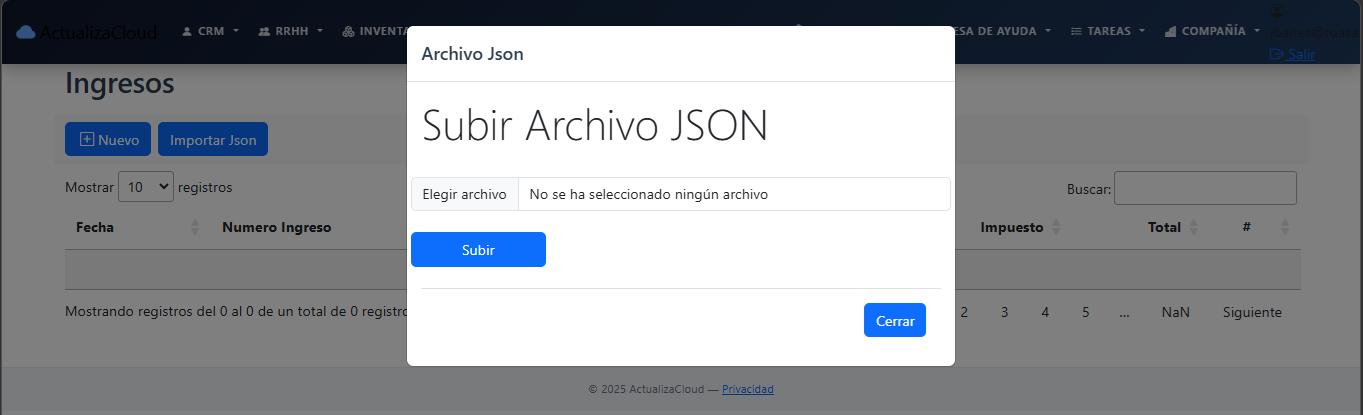Click the plus icon on Nuevo button
This screenshot has height=415, width=1363.
click(x=86, y=140)
